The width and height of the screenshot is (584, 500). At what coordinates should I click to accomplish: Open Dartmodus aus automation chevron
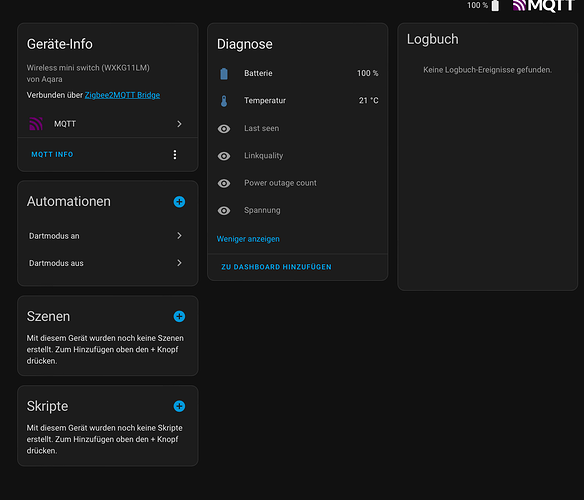(179, 263)
